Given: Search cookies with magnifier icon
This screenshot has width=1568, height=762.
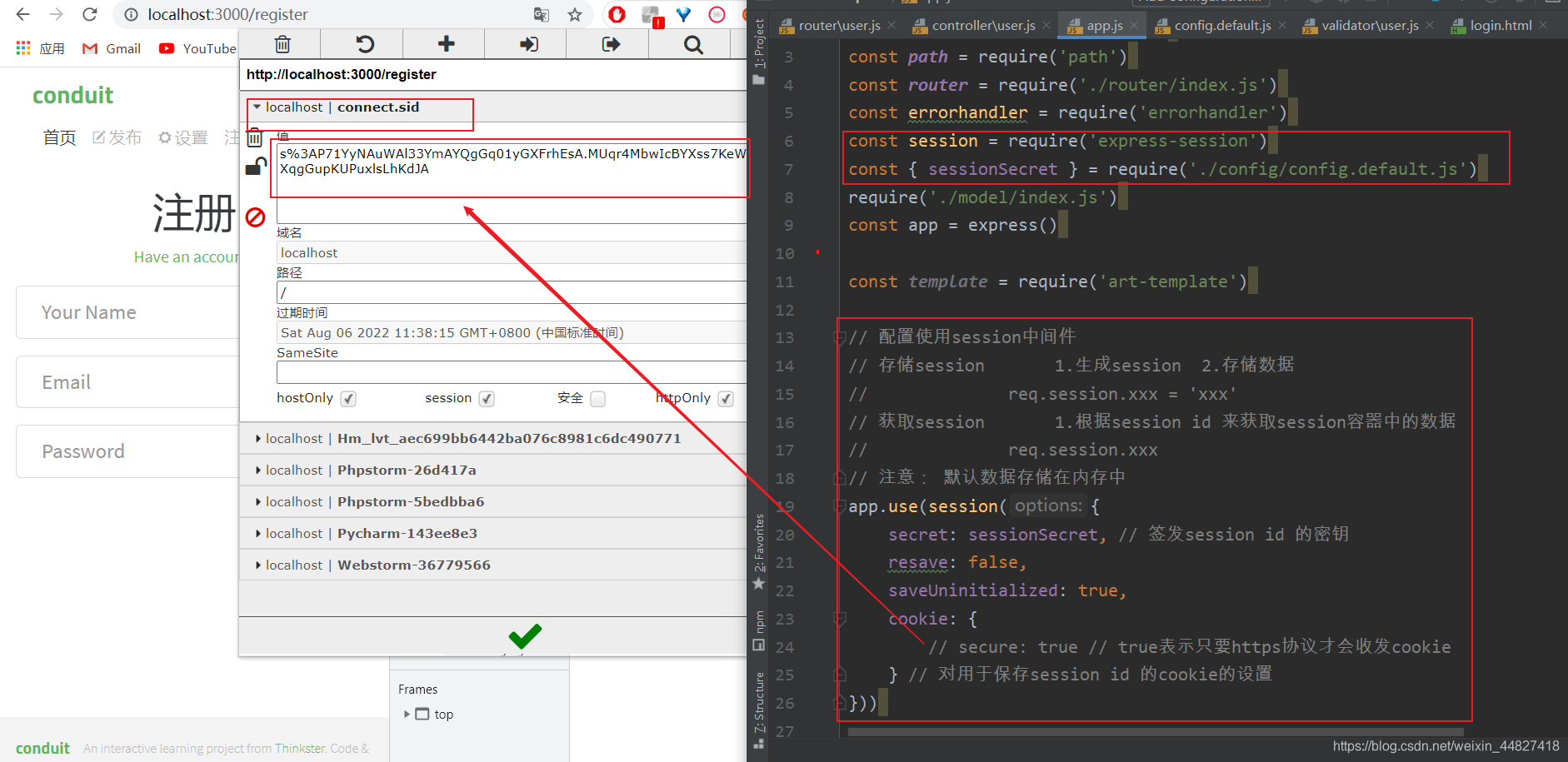Looking at the screenshot, I should (x=693, y=44).
